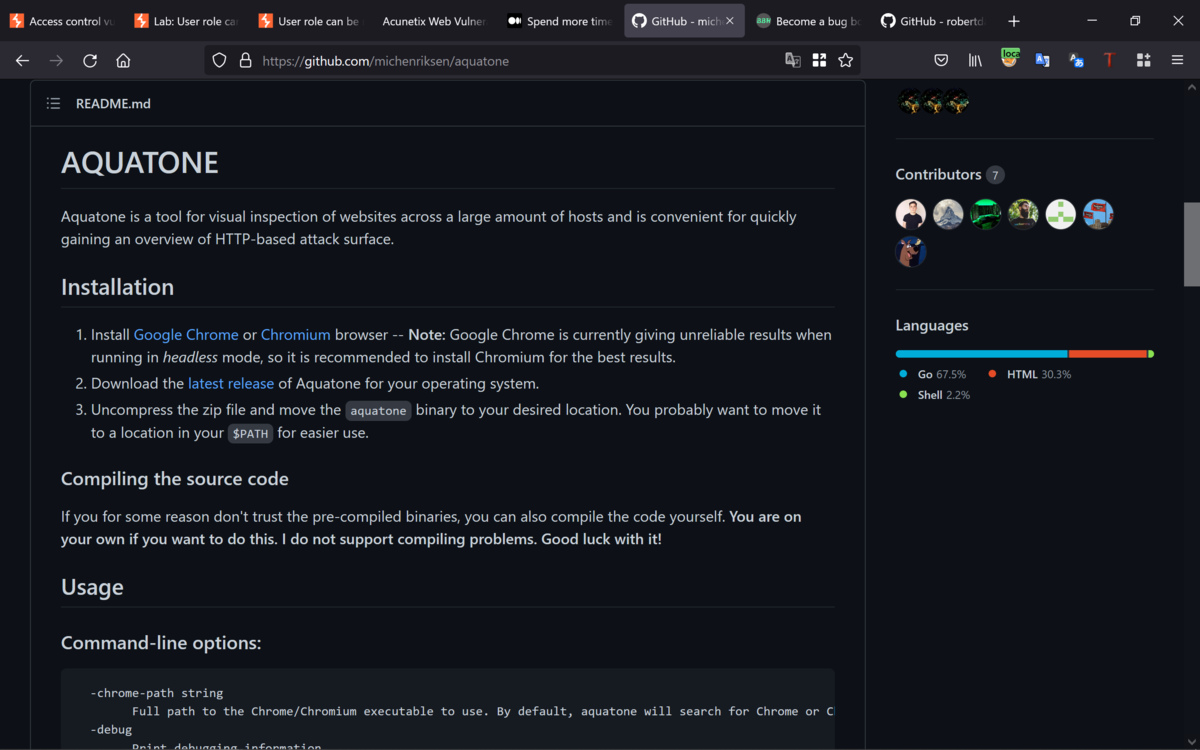Open the 'loca' badged extension
The image size is (1200, 750).
(1010, 59)
